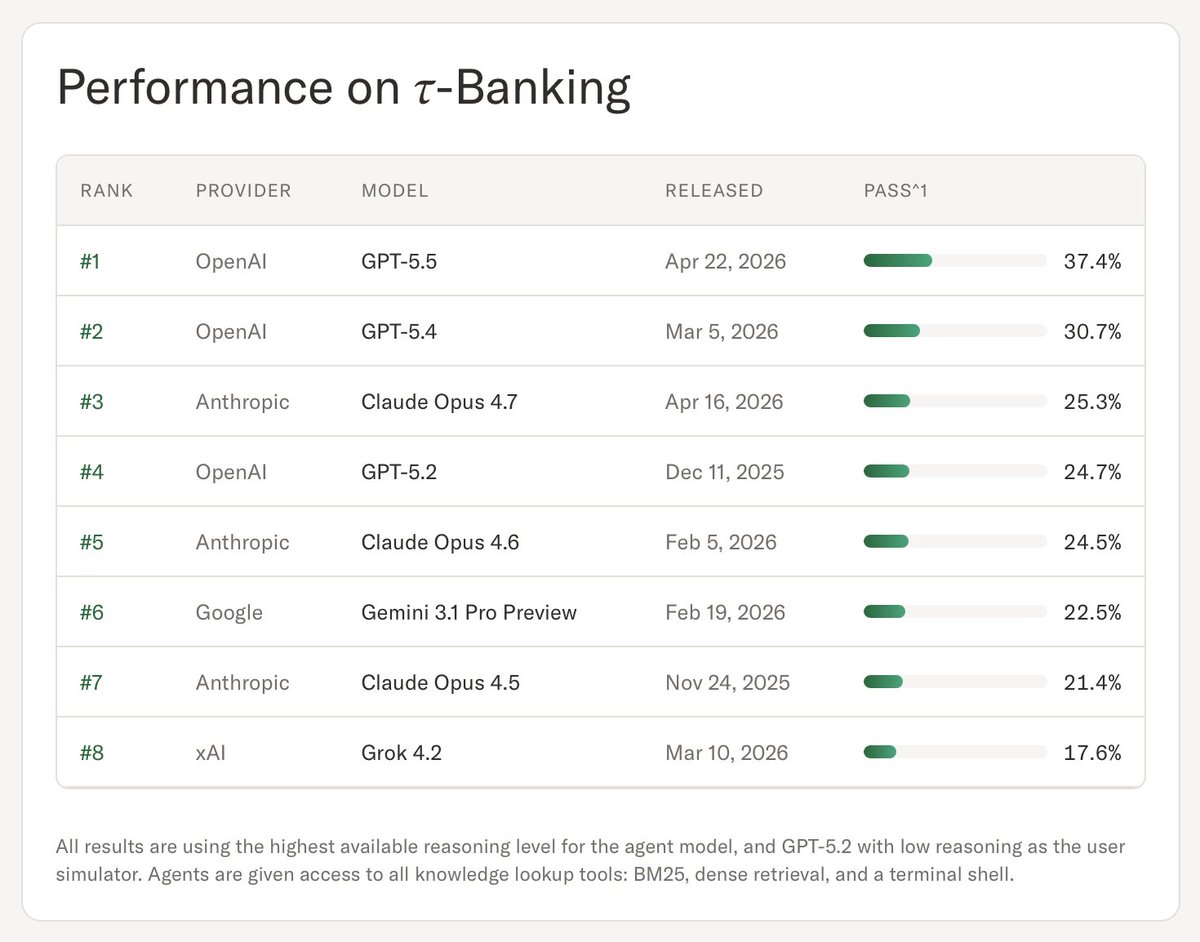Click the Apr 16, 2026 release date
This screenshot has width=1200, height=942.
724,402
